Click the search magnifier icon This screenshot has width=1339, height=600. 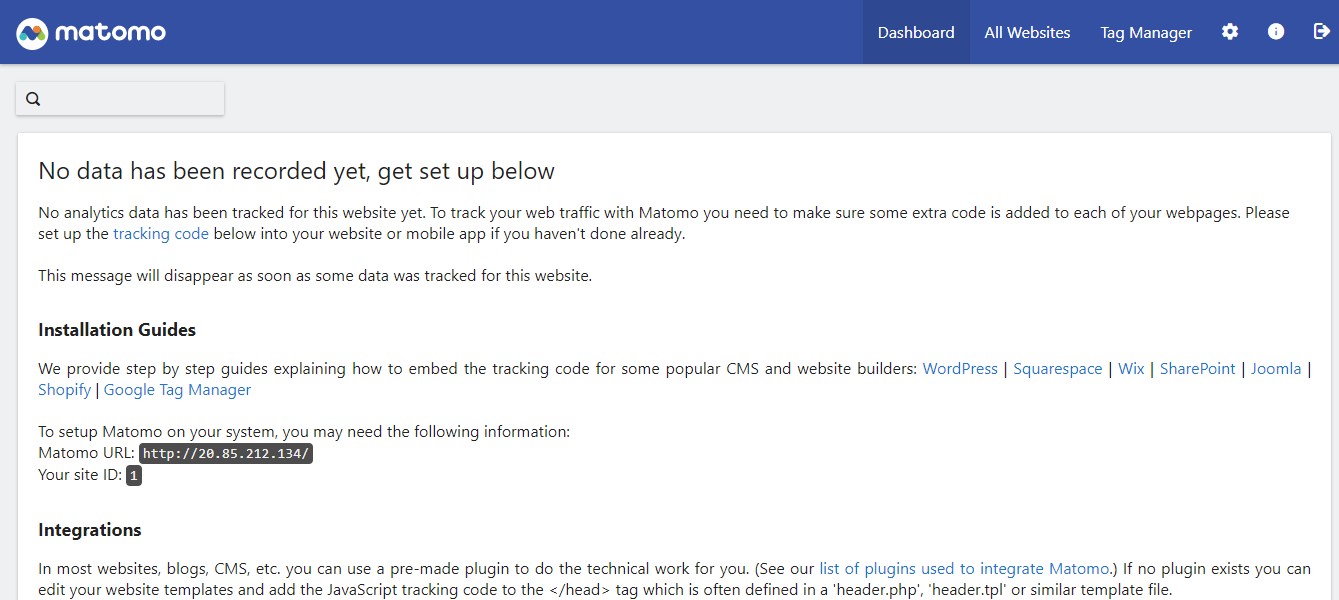pos(33,99)
